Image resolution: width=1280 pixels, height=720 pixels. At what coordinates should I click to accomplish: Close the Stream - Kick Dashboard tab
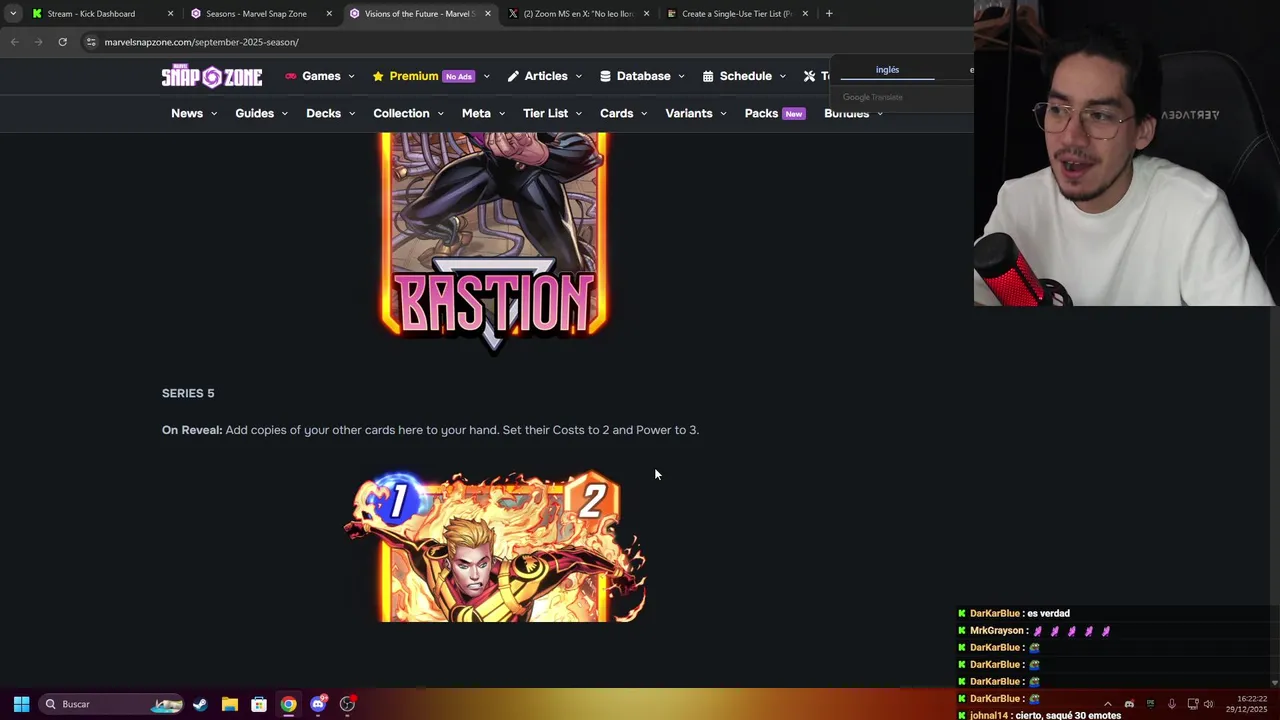(x=170, y=14)
